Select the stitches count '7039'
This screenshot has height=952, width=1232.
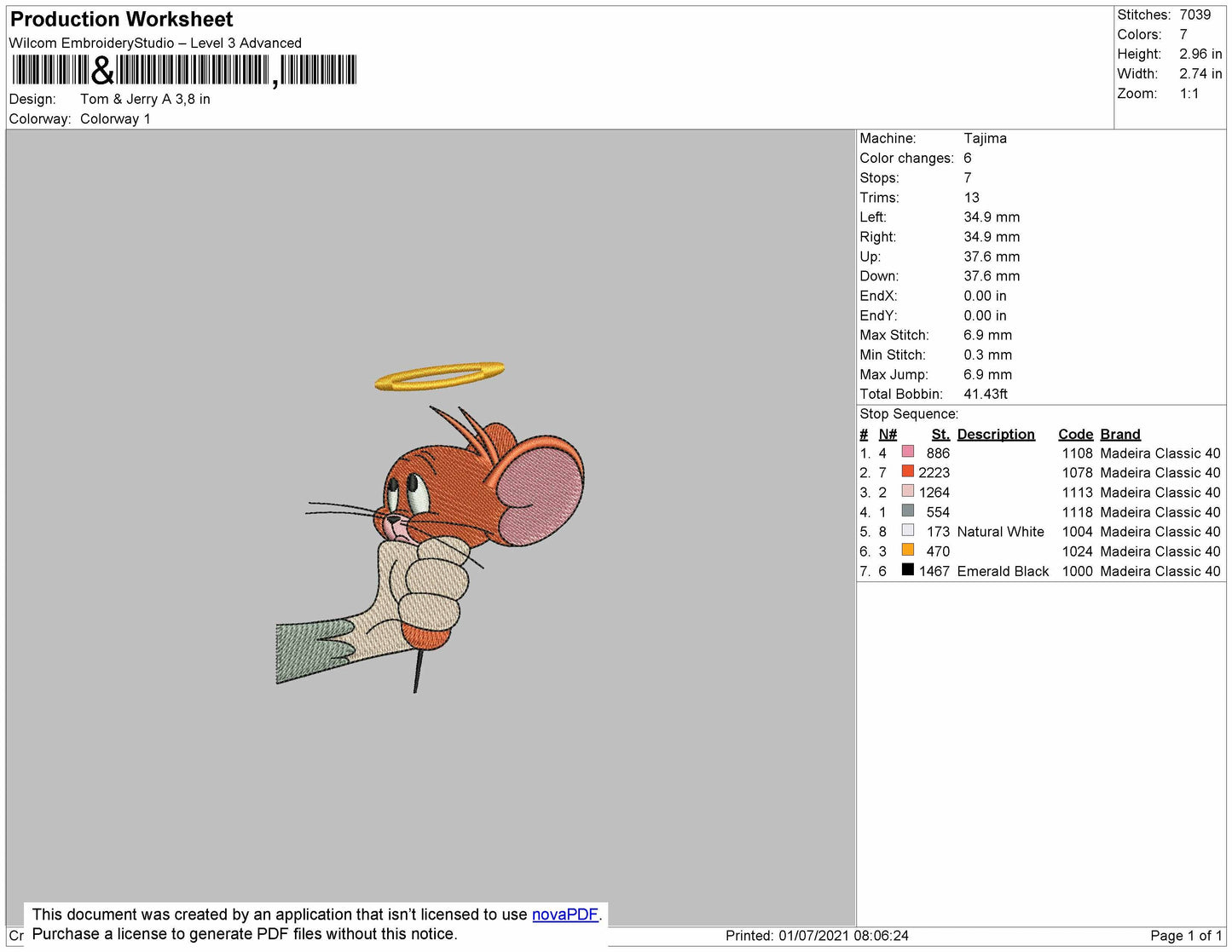[x=1195, y=15]
